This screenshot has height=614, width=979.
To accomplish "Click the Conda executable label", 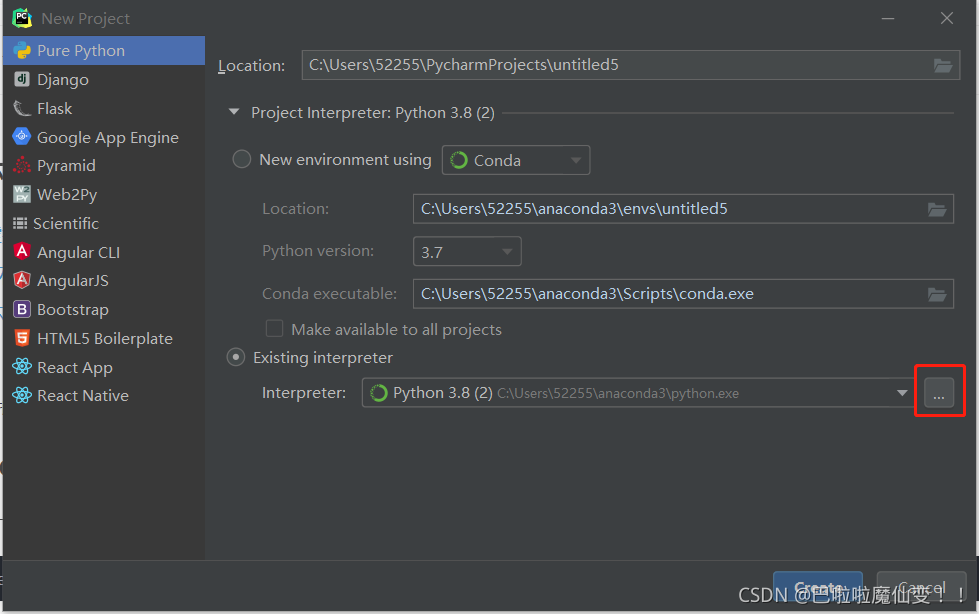I will tap(329, 294).
